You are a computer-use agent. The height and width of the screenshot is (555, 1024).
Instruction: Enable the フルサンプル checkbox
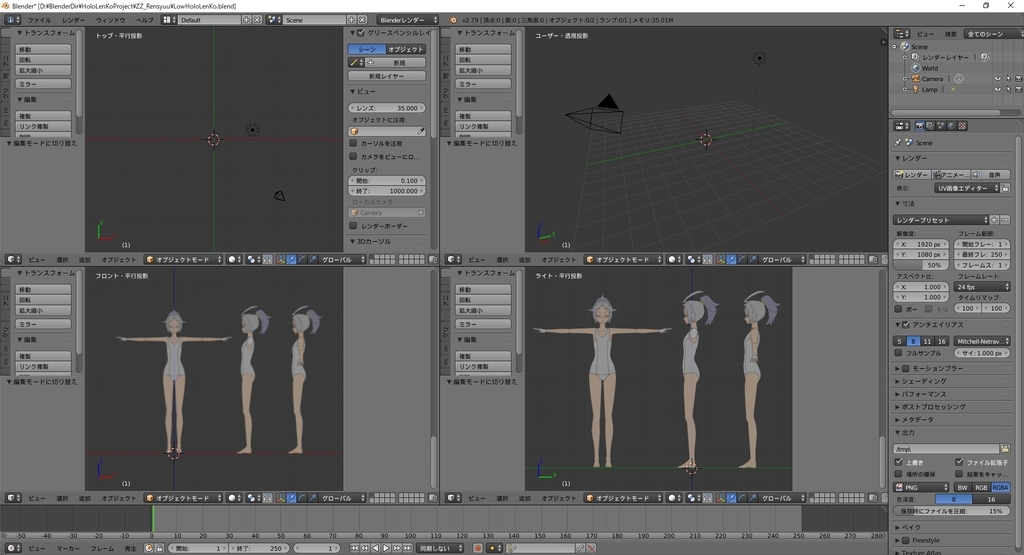pyautogui.click(x=899, y=353)
